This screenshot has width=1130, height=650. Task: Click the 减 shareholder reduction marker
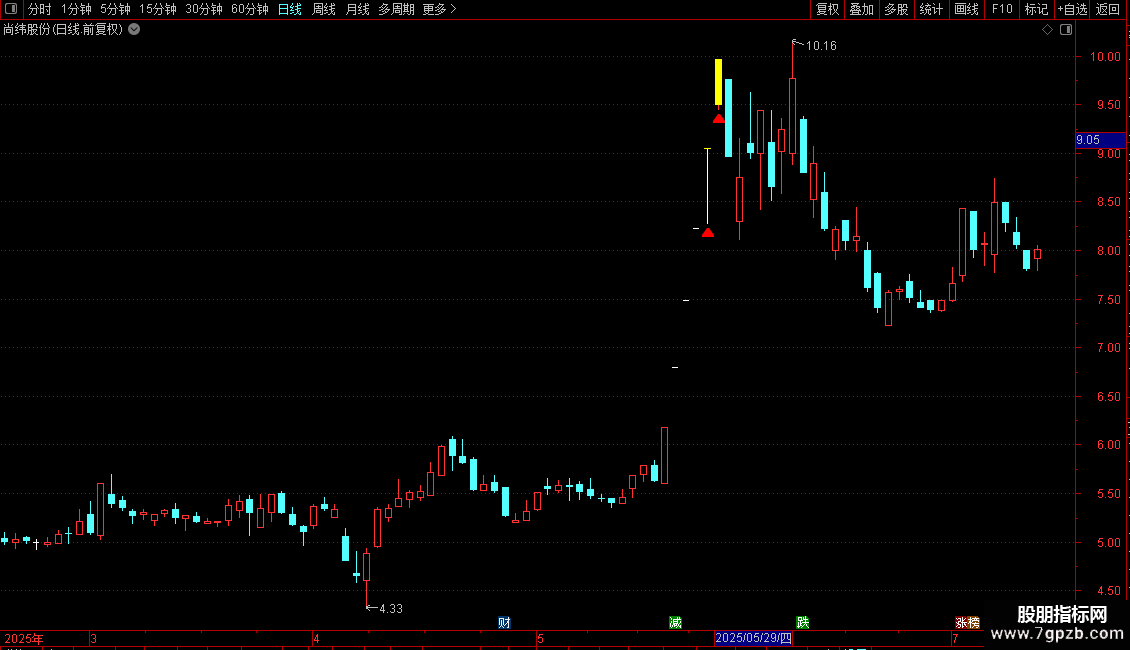[x=675, y=623]
